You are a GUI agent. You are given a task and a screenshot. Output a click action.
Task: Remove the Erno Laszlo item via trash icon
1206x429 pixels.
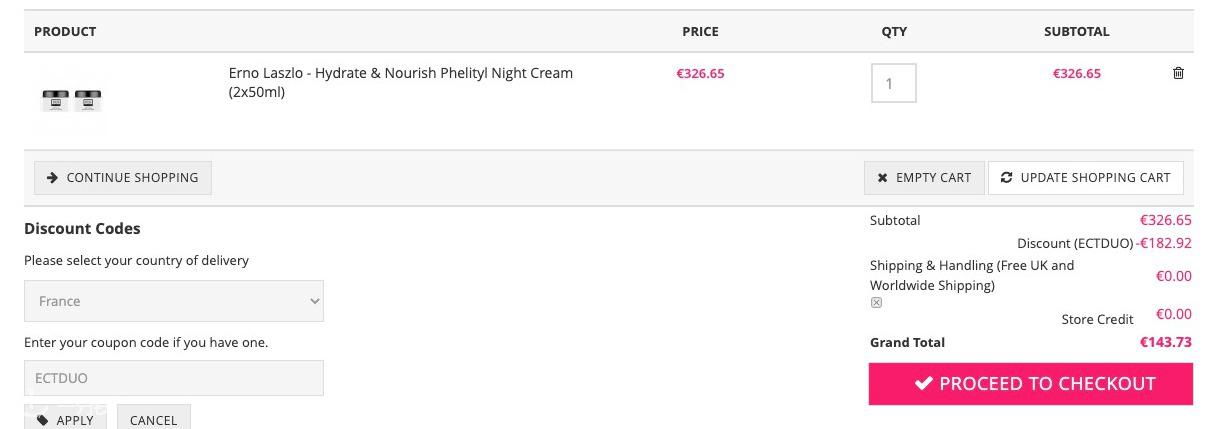(1178, 73)
